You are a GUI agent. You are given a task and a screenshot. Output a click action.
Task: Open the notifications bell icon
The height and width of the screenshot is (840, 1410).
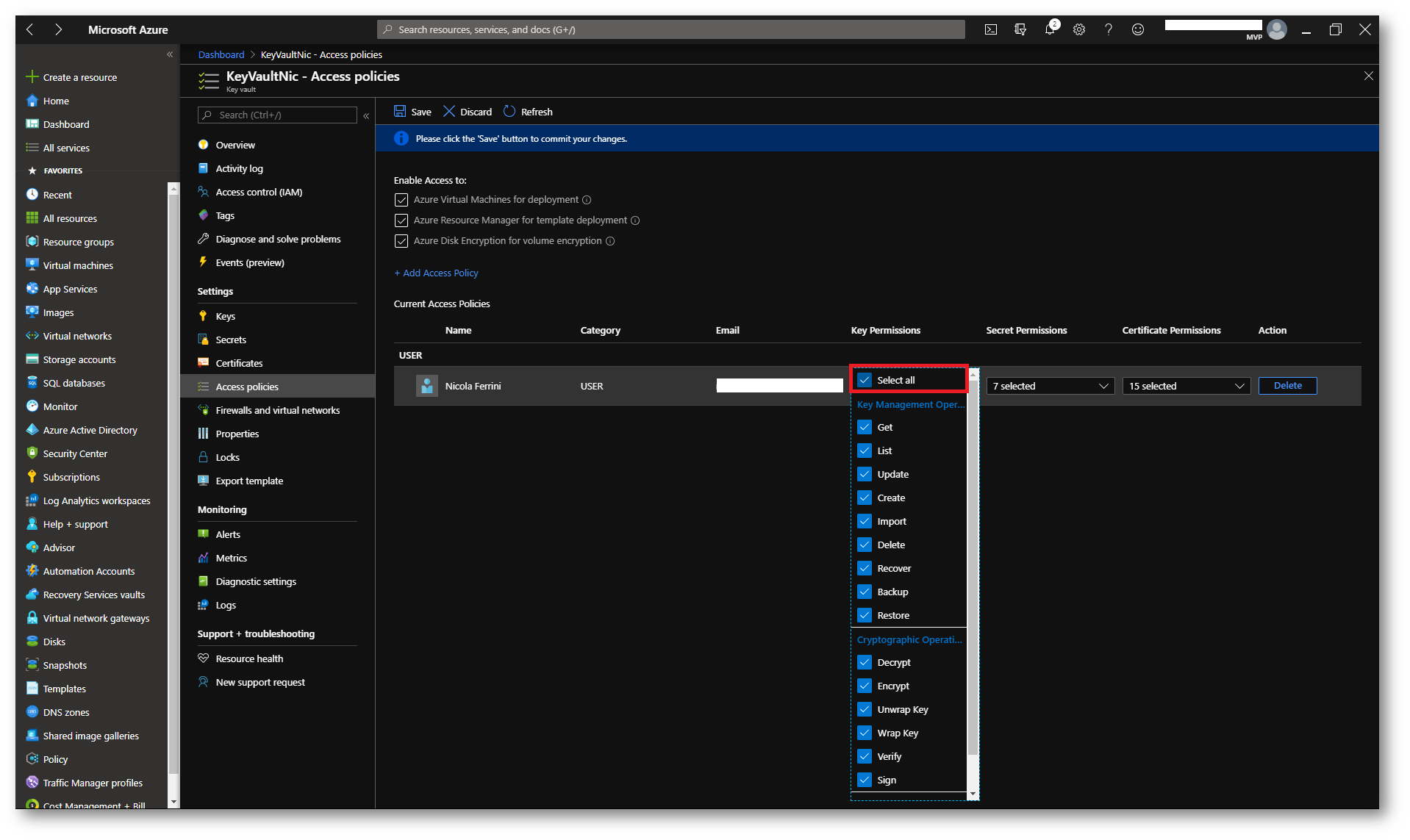coord(1049,29)
